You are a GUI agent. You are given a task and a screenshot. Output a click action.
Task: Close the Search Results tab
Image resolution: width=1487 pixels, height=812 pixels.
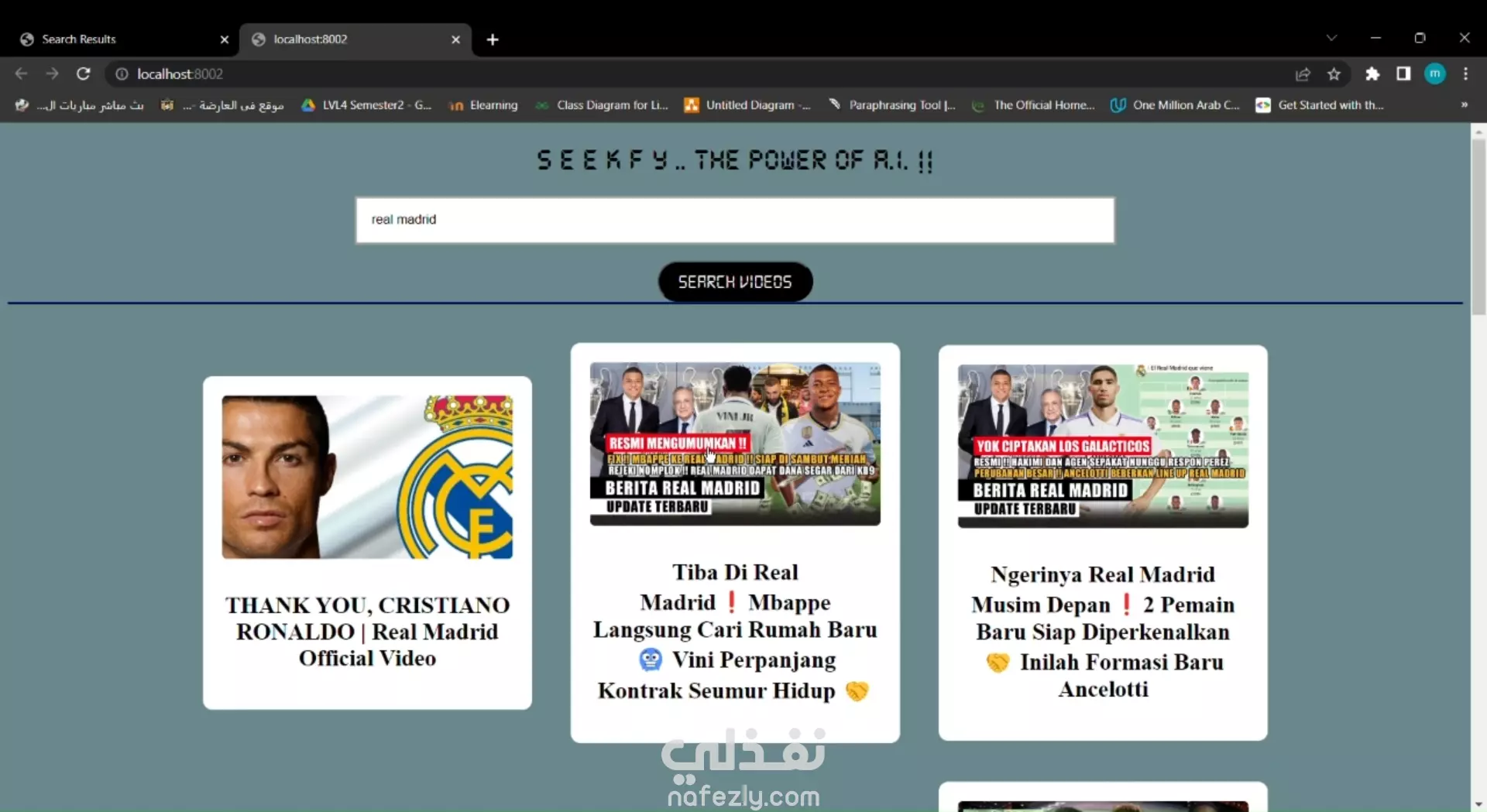(x=225, y=39)
